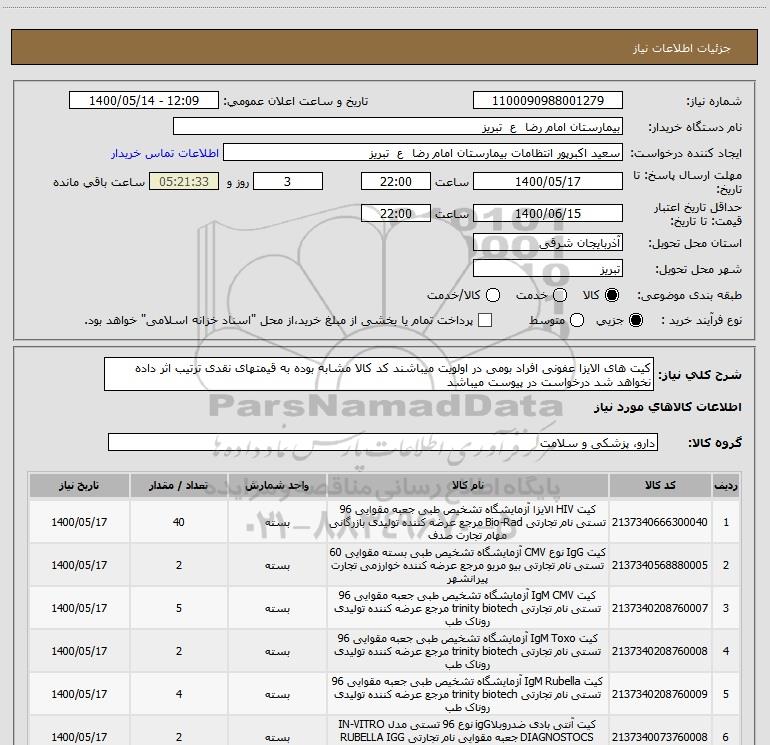This screenshot has width=770, height=745.
Task: Click the IgM Toxo kit name cell
Action: click(468, 651)
